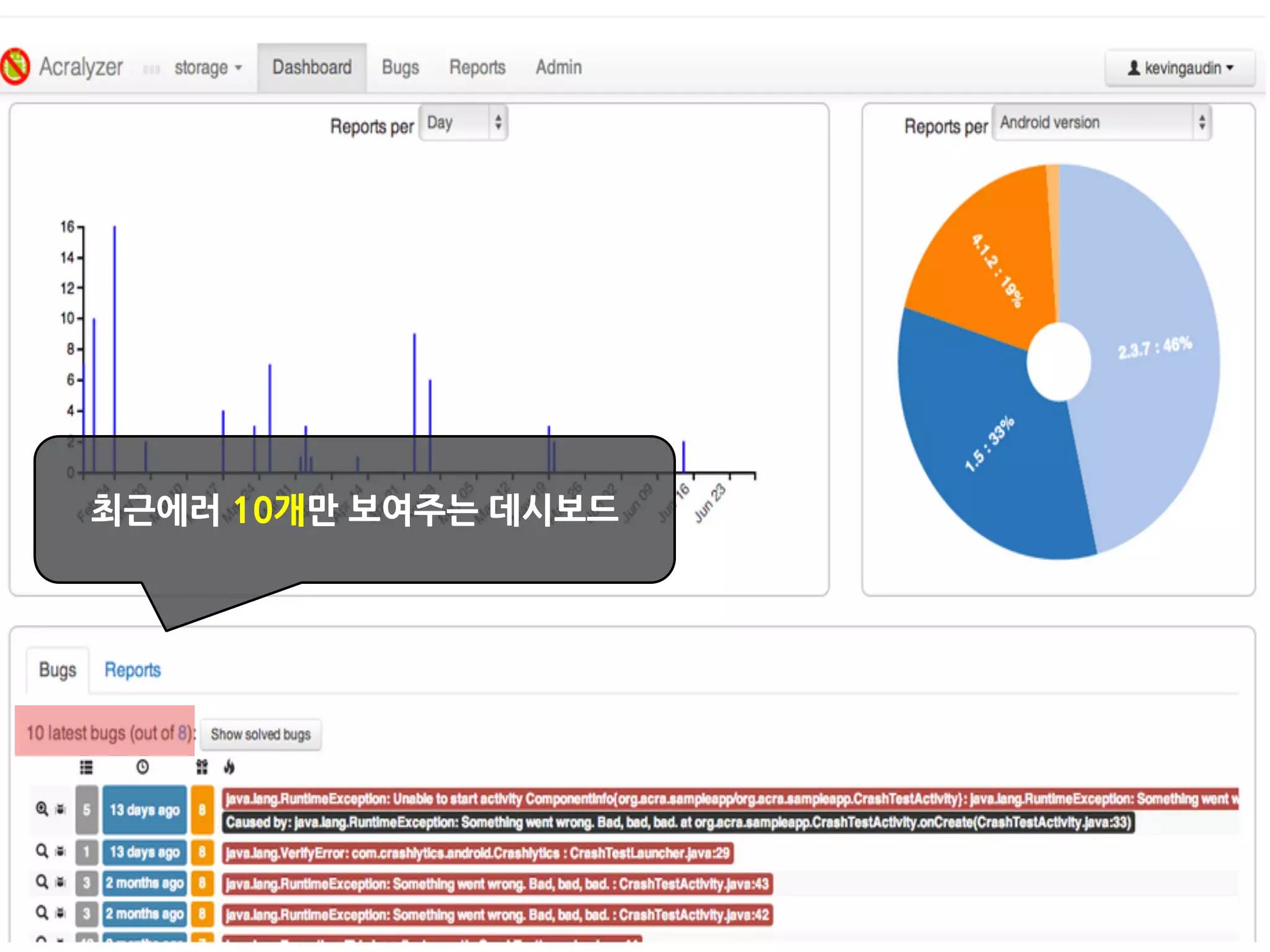Click bug icon on CrashTestActivity.java:42 row
1270x952 pixels.
(x=60, y=913)
